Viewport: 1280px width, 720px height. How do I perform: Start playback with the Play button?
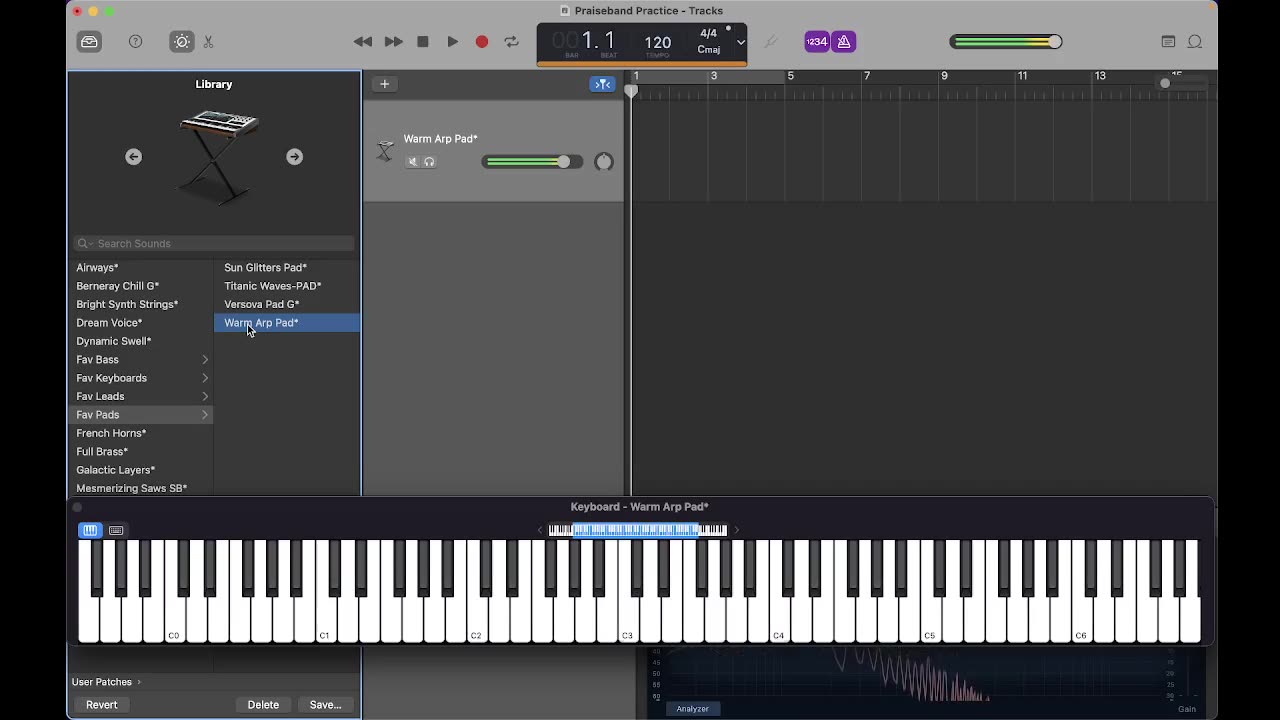pyautogui.click(x=452, y=42)
